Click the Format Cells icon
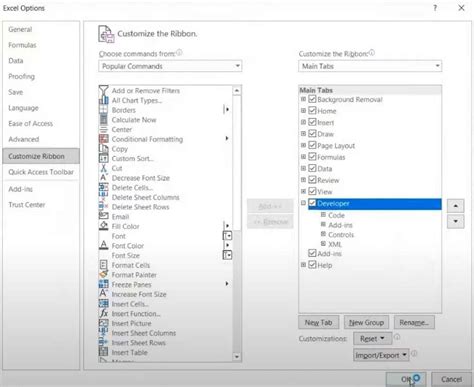Image resolution: width=474 pixels, height=387 pixels. coord(104,265)
